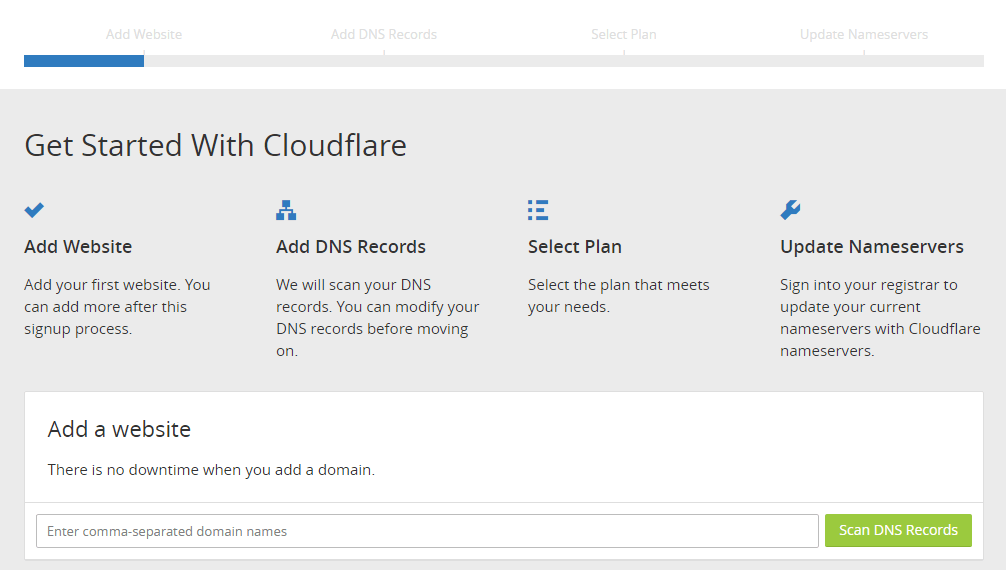
Task: Click the 'There is no downtime' text
Action: 211,470
